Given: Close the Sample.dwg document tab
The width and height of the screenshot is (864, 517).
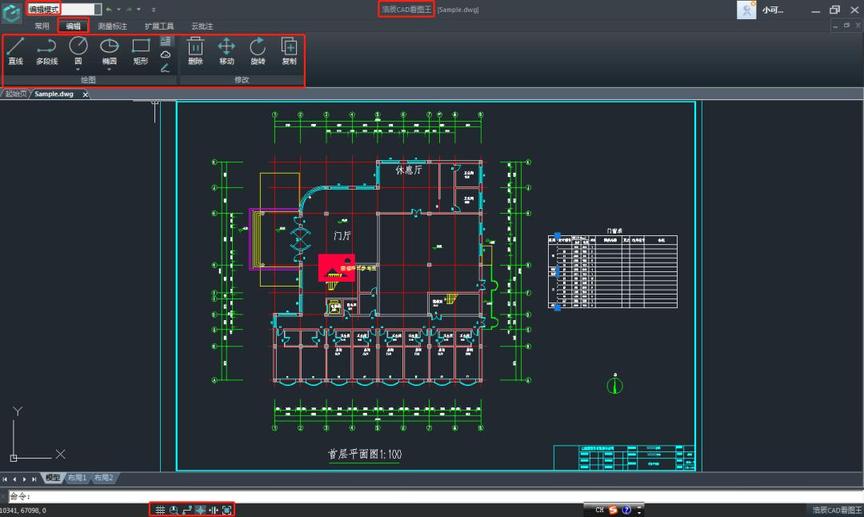Looking at the screenshot, I should pos(86,94).
